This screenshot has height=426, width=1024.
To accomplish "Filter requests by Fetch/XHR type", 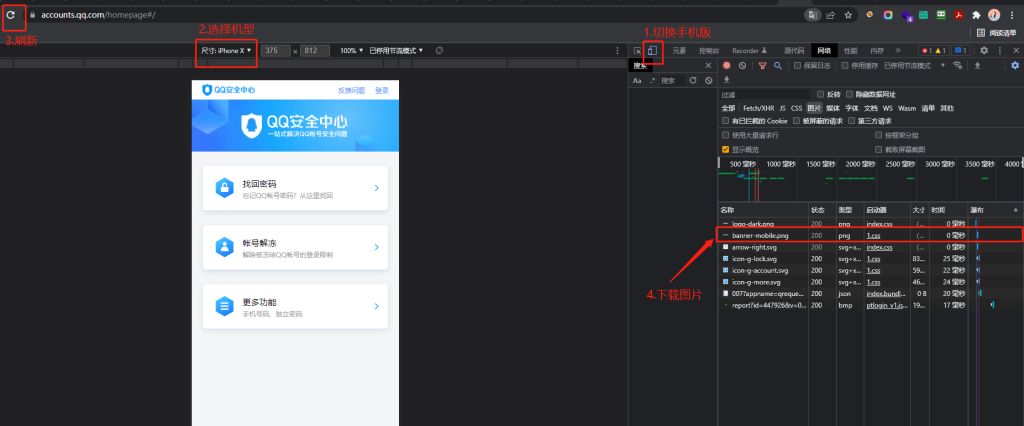I will pyautogui.click(x=757, y=108).
